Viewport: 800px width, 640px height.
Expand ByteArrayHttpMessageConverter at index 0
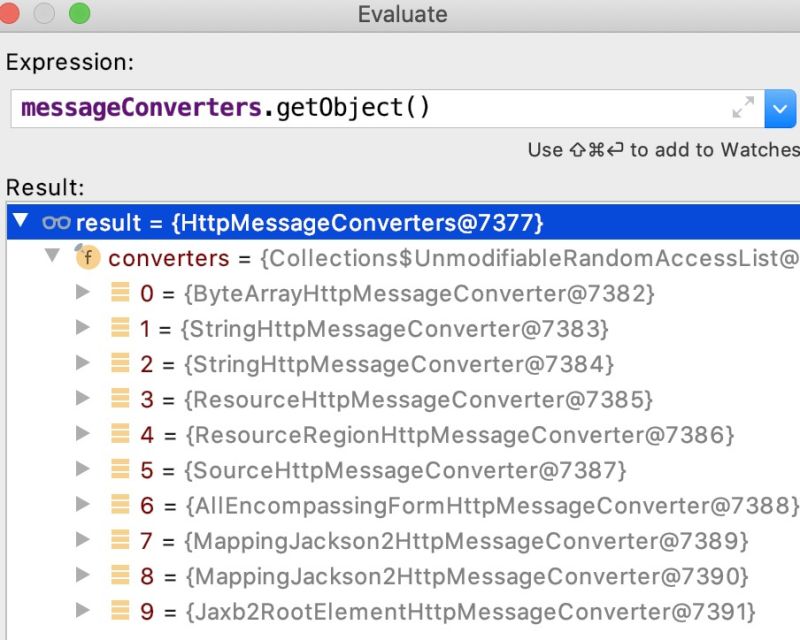(83, 294)
